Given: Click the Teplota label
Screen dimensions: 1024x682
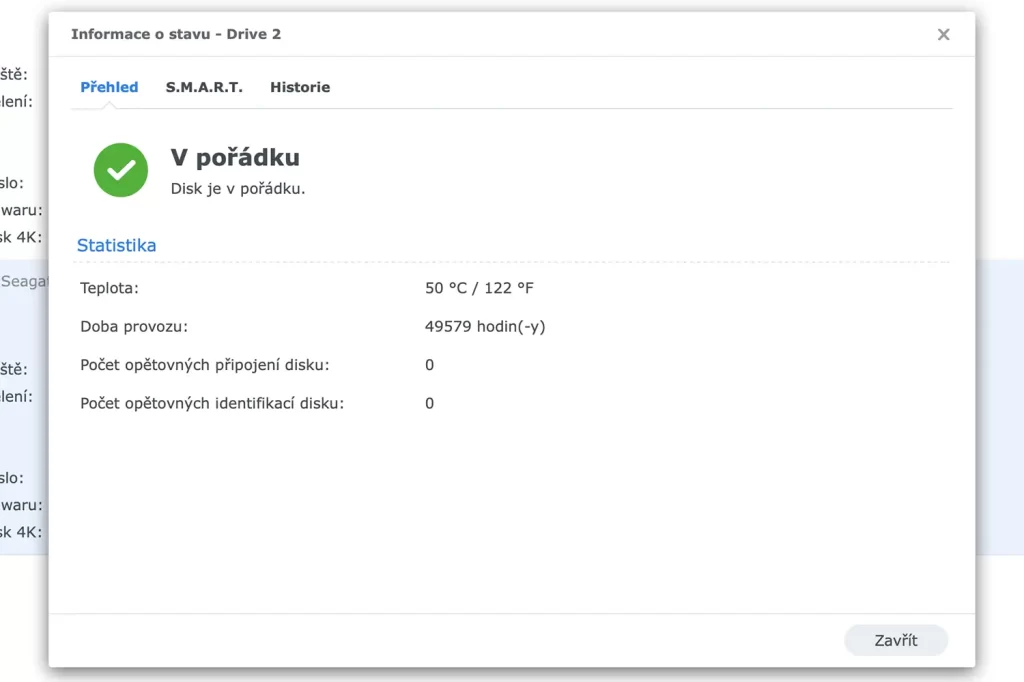Looking at the screenshot, I should pyautogui.click(x=110, y=288).
